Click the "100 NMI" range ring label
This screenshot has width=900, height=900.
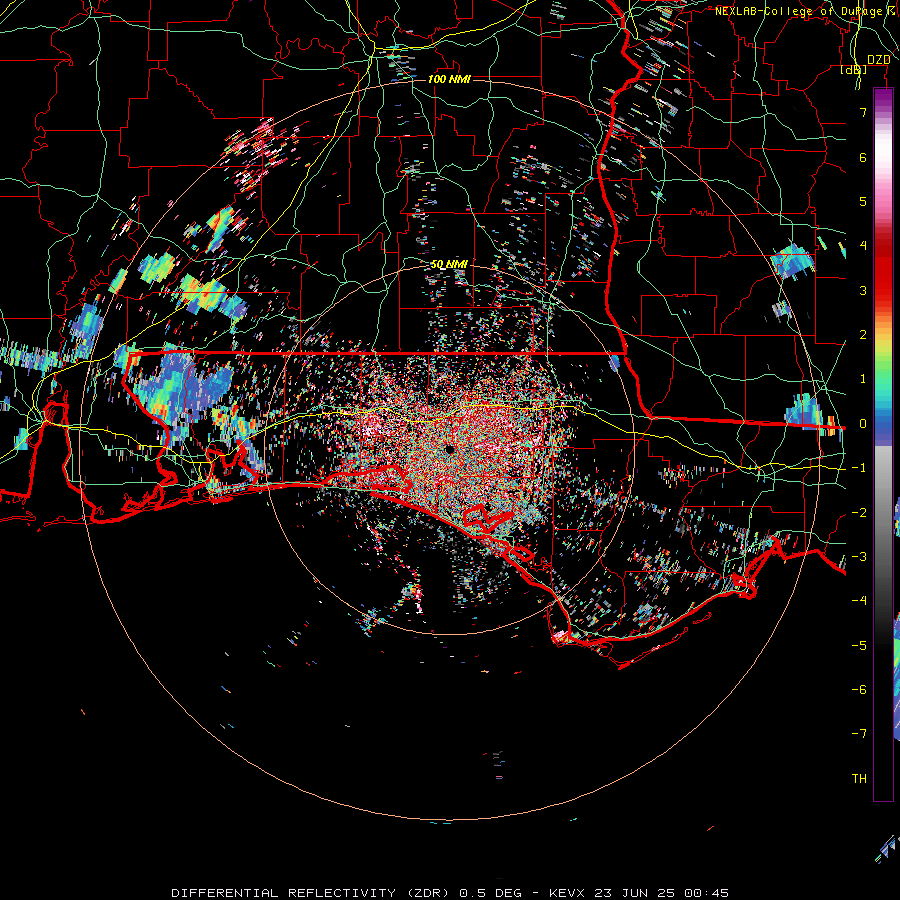tap(449, 79)
